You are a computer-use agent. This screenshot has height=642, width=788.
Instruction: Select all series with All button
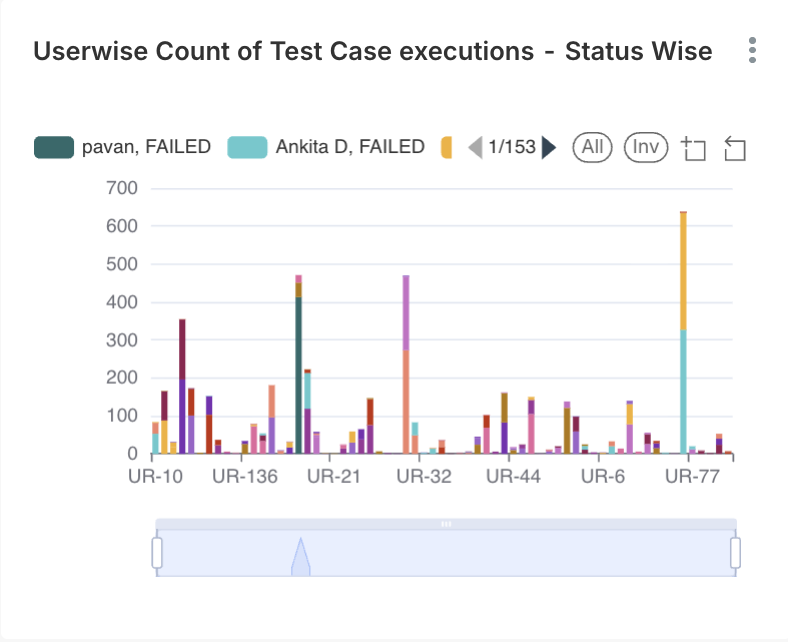click(592, 148)
